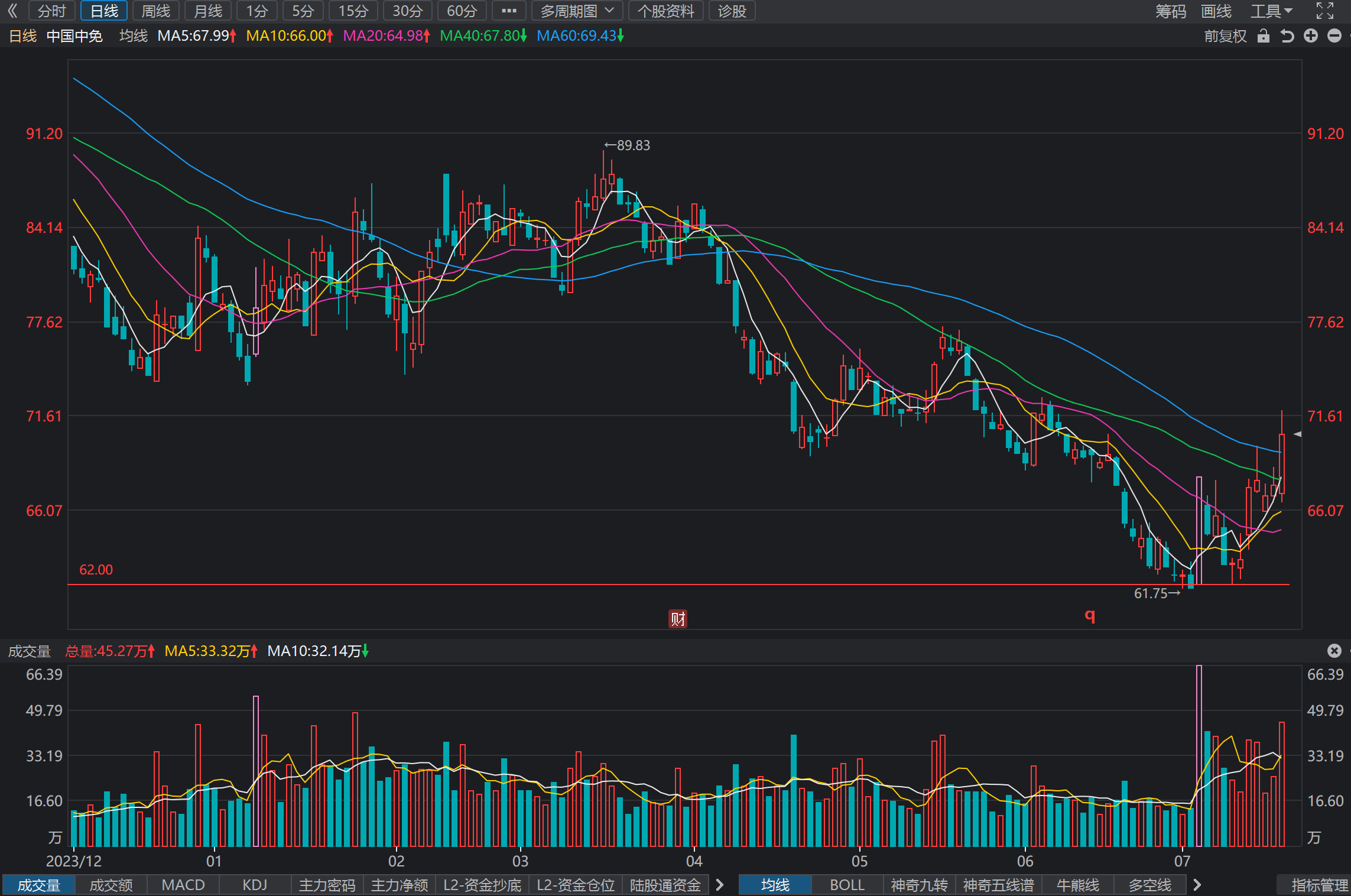Click the 89.83 high price annotation

(x=627, y=145)
